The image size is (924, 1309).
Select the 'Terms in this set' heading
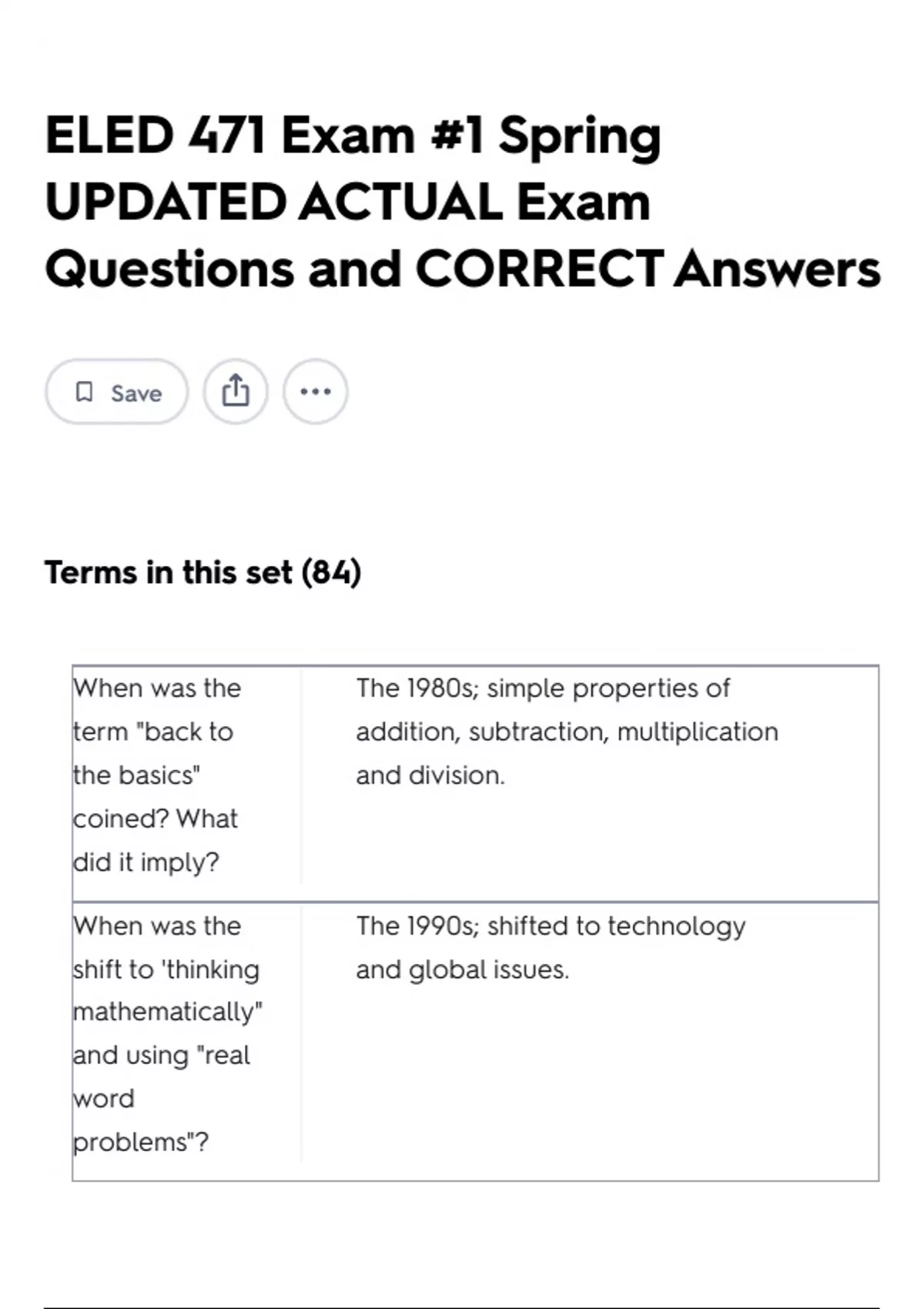169,573
